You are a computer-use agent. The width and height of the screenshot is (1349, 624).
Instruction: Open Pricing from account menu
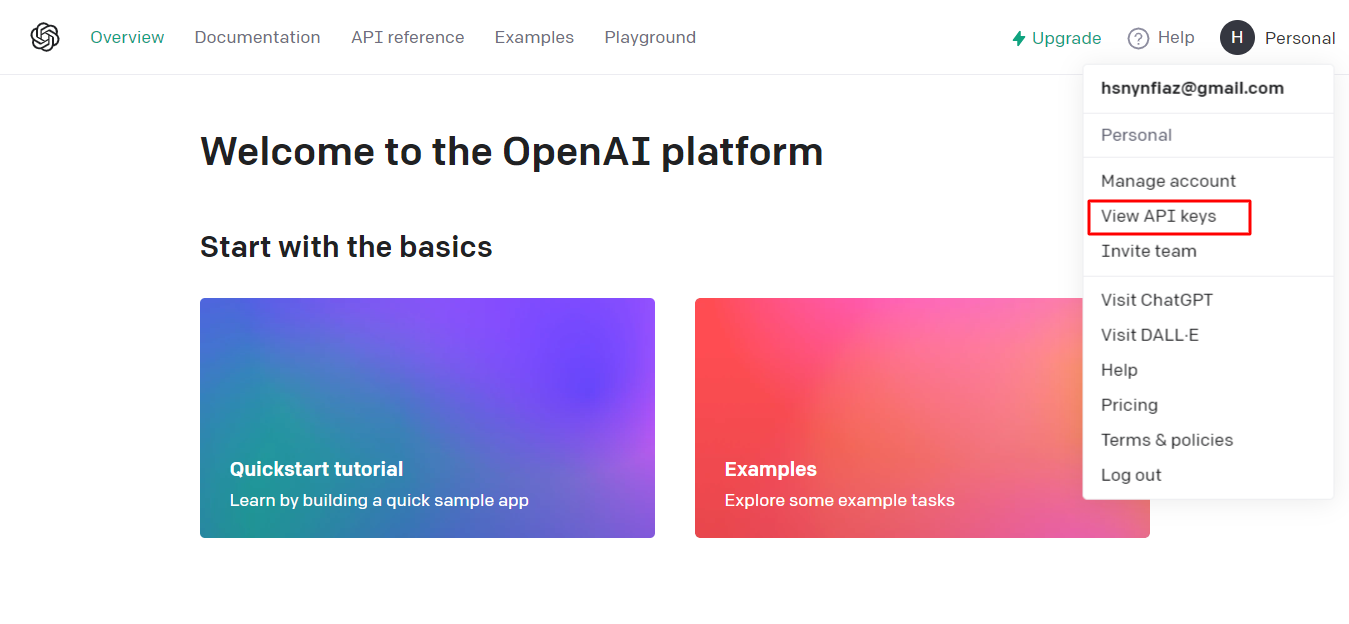tap(1129, 405)
